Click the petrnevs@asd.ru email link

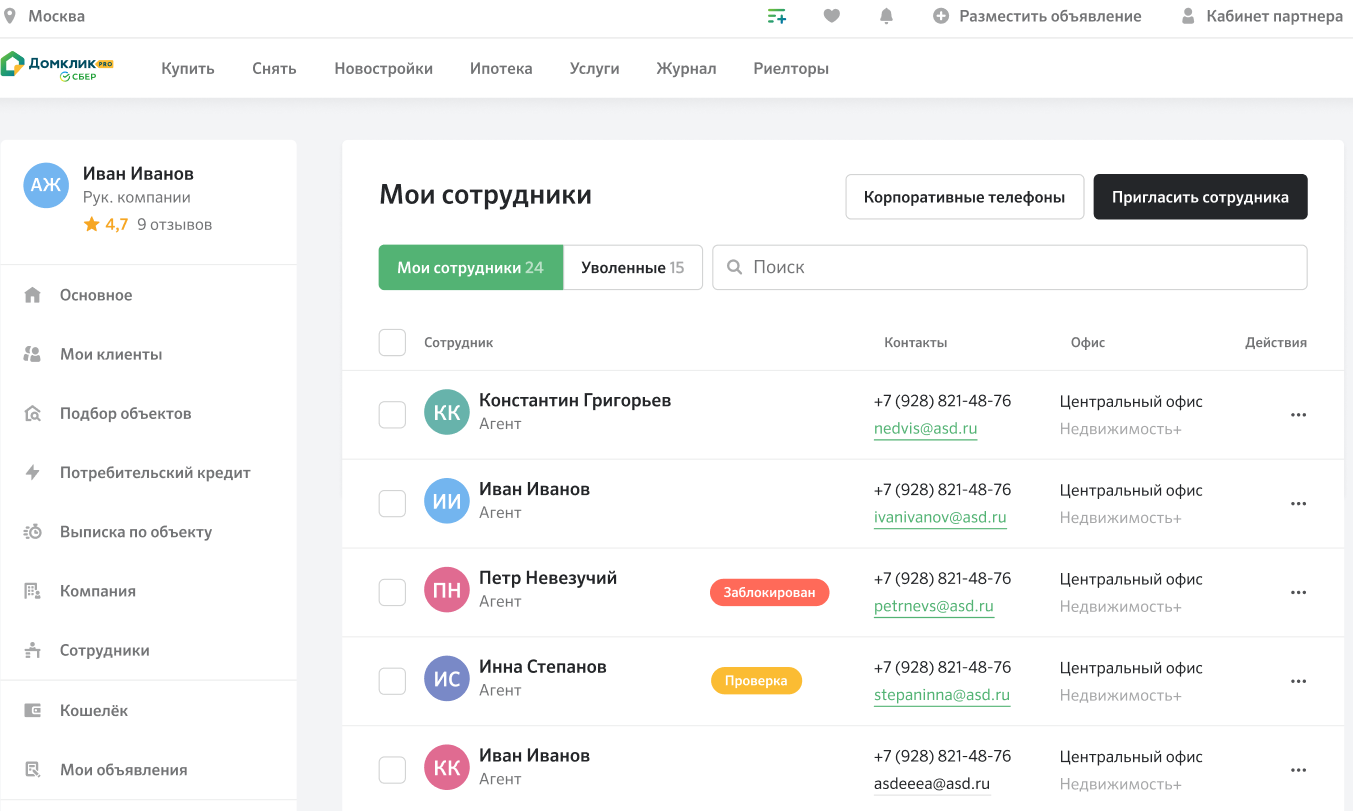pyautogui.click(x=934, y=606)
